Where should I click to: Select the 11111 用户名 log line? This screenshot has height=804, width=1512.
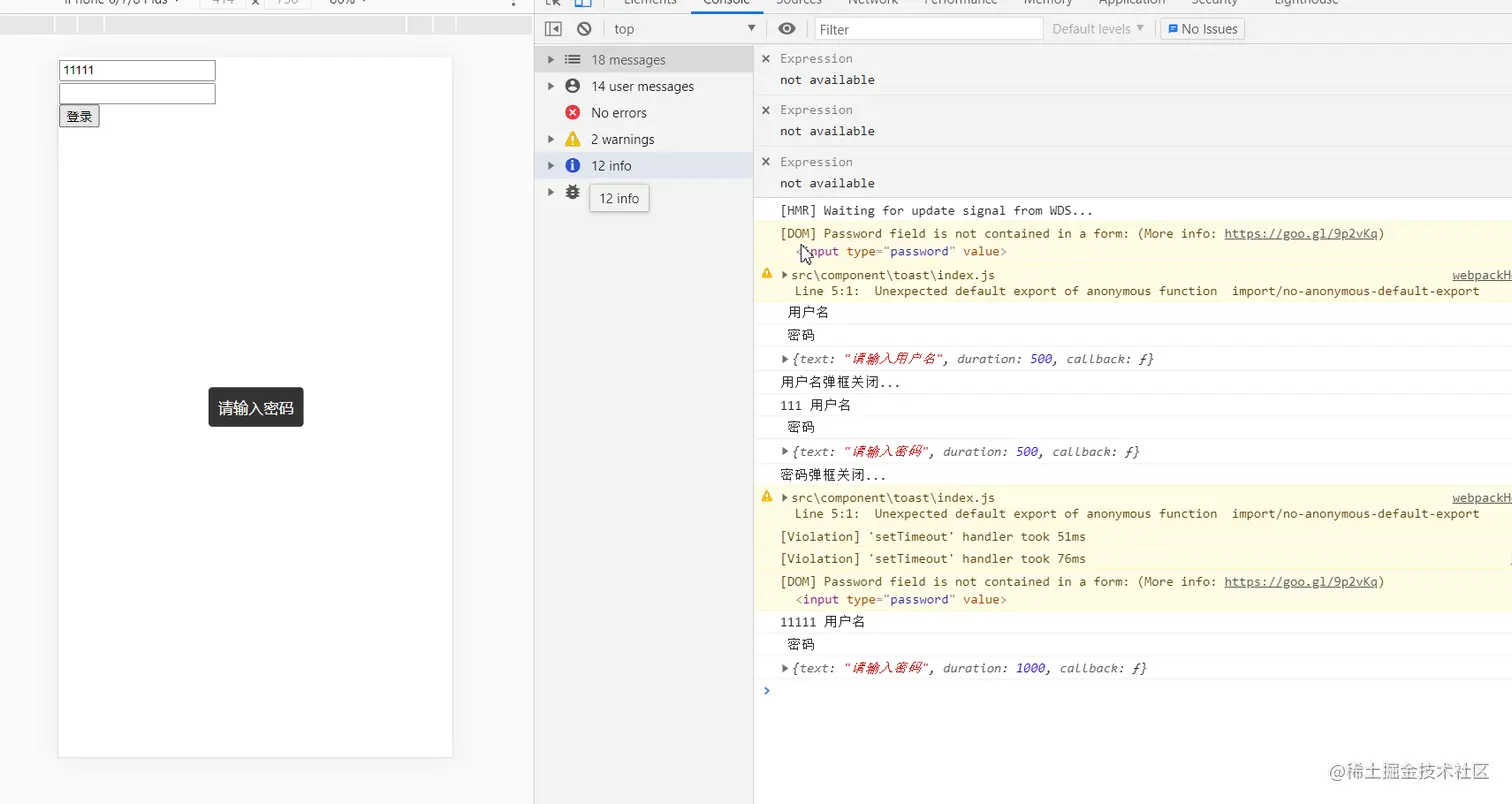tap(822, 622)
